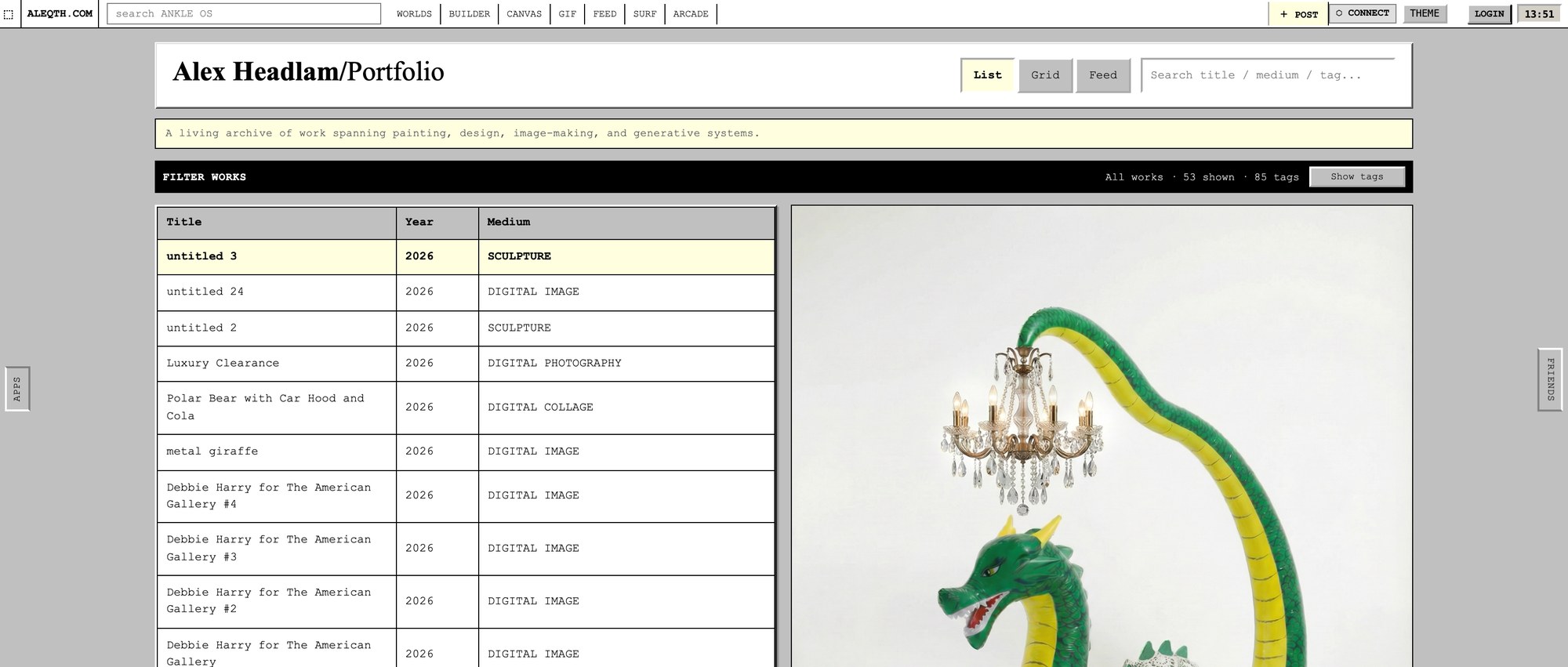Select the 'metal giraffe' row
The width and height of the screenshot is (1568, 667).
pyautogui.click(x=466, y=452)
